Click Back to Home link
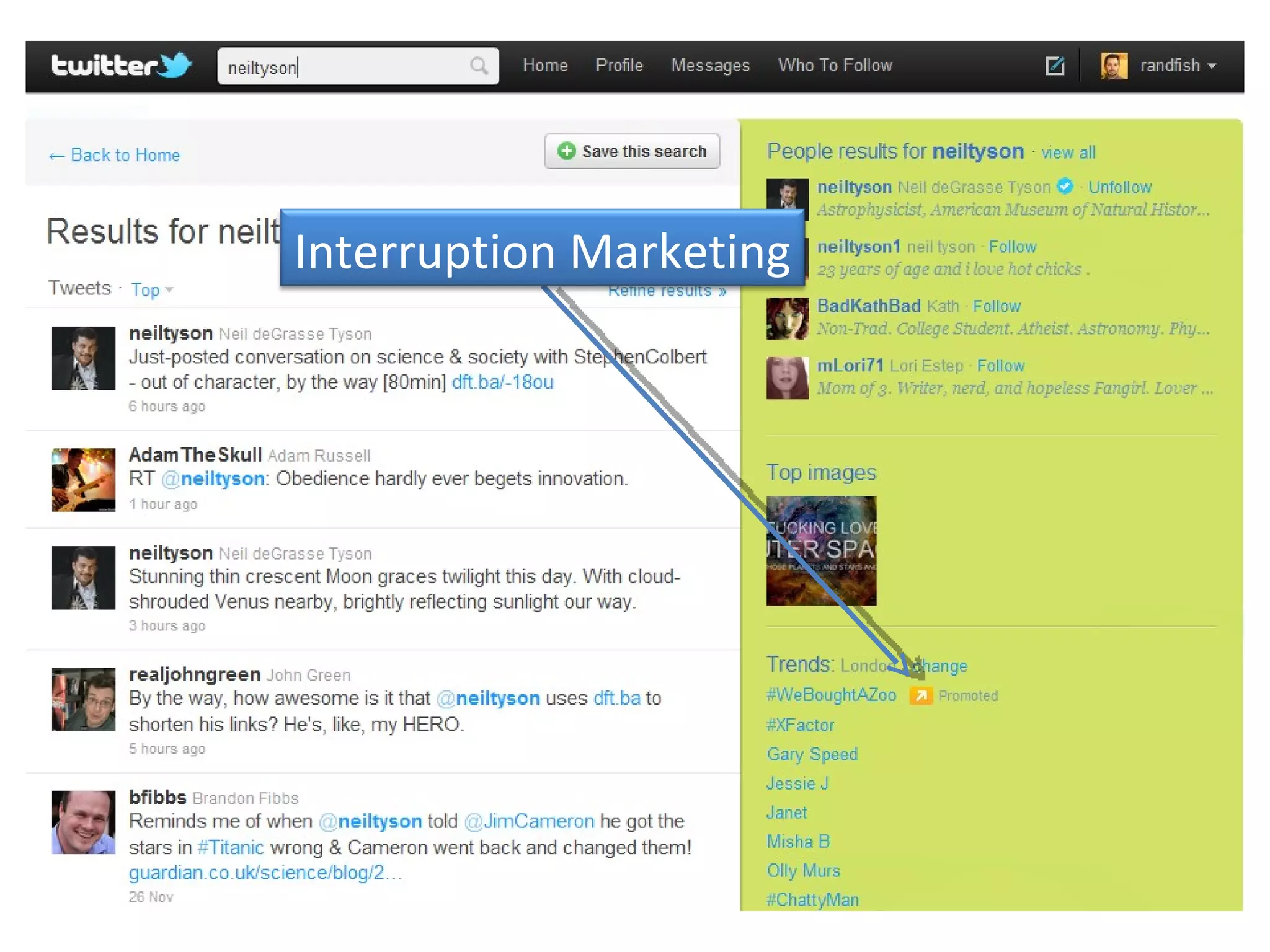The height and width of the screenshot is (952, 1270). coord(115,155)
